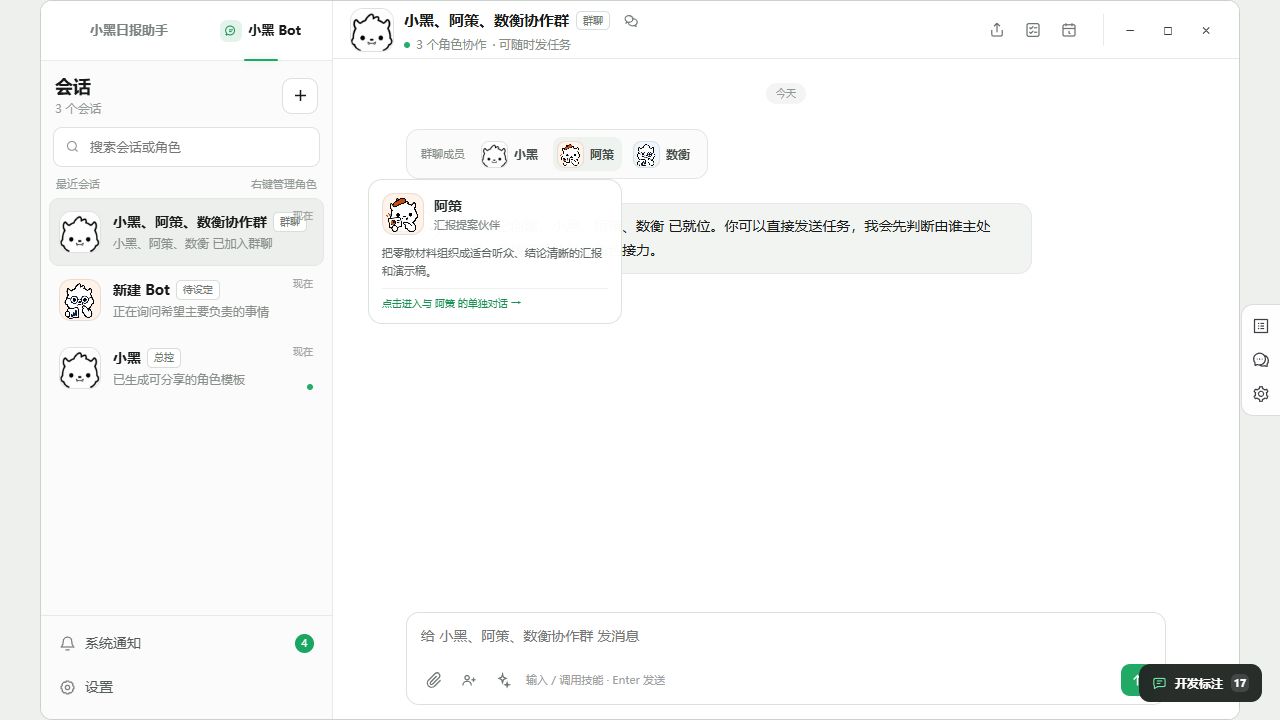Open 系统通知 notifications
Screen dimensions: 1280x720
186,643
